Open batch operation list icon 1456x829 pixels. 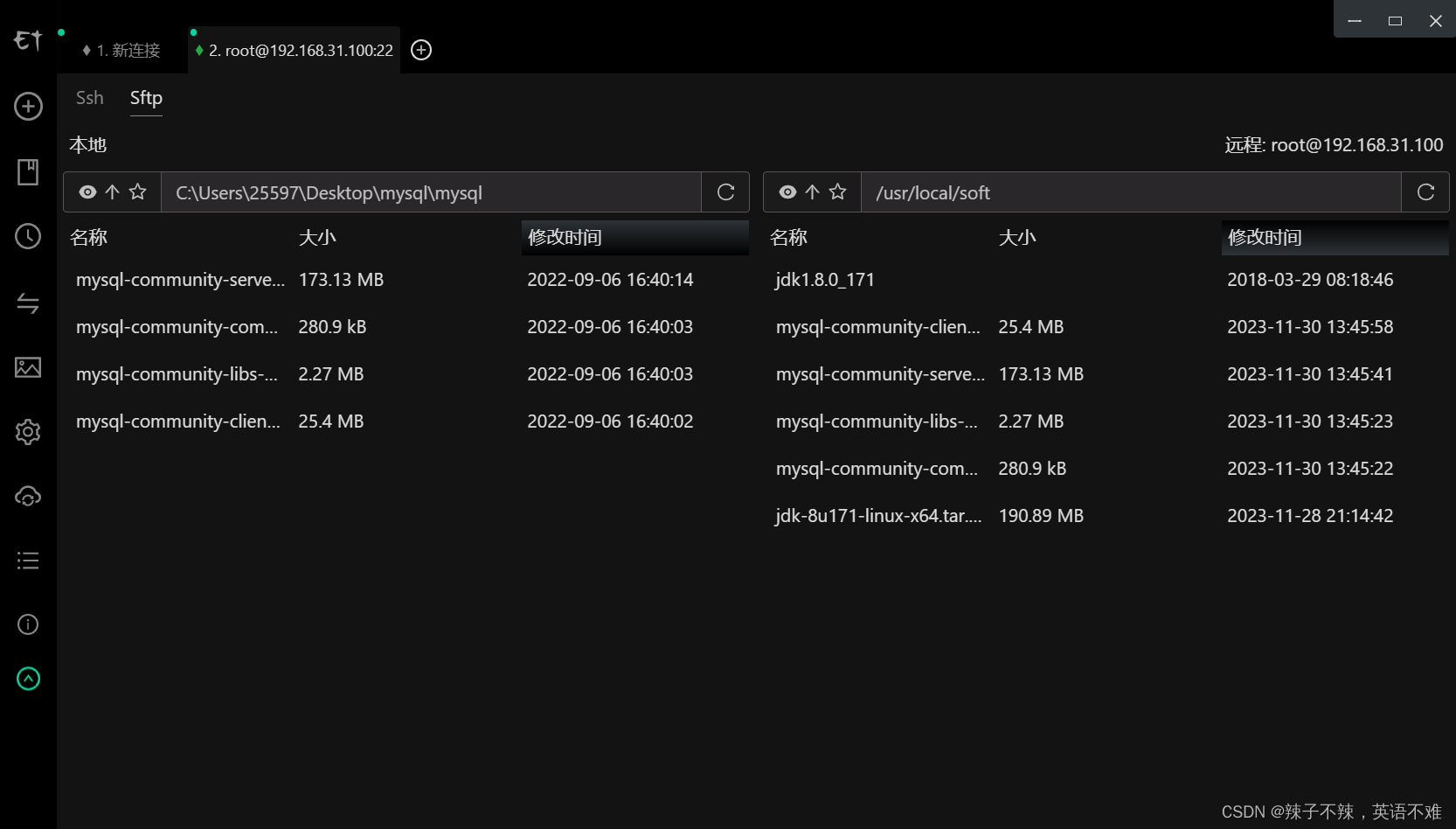click(x=28, y=561)
